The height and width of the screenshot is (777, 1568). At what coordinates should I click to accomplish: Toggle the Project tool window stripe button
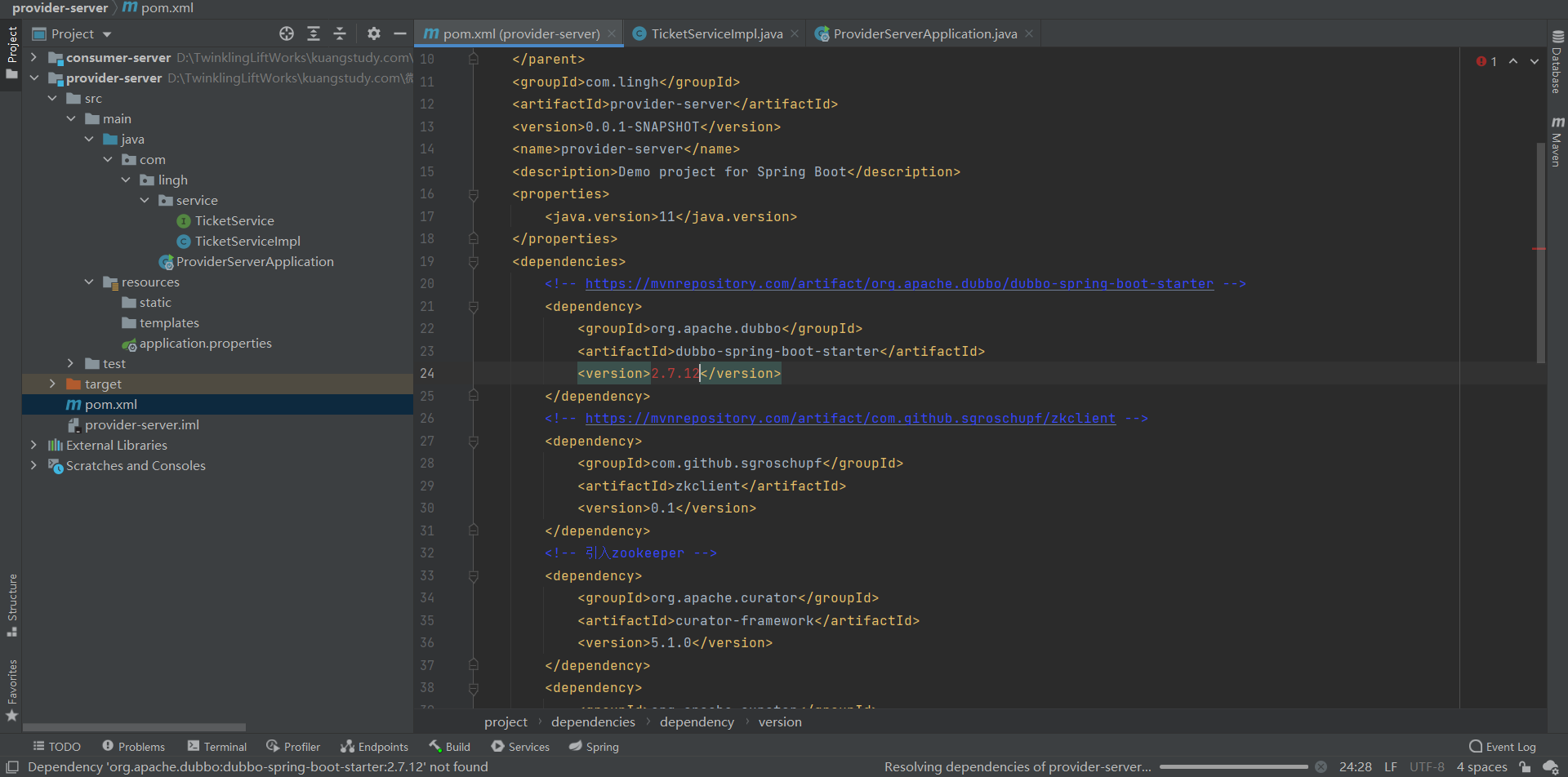[x=11, y=53]
